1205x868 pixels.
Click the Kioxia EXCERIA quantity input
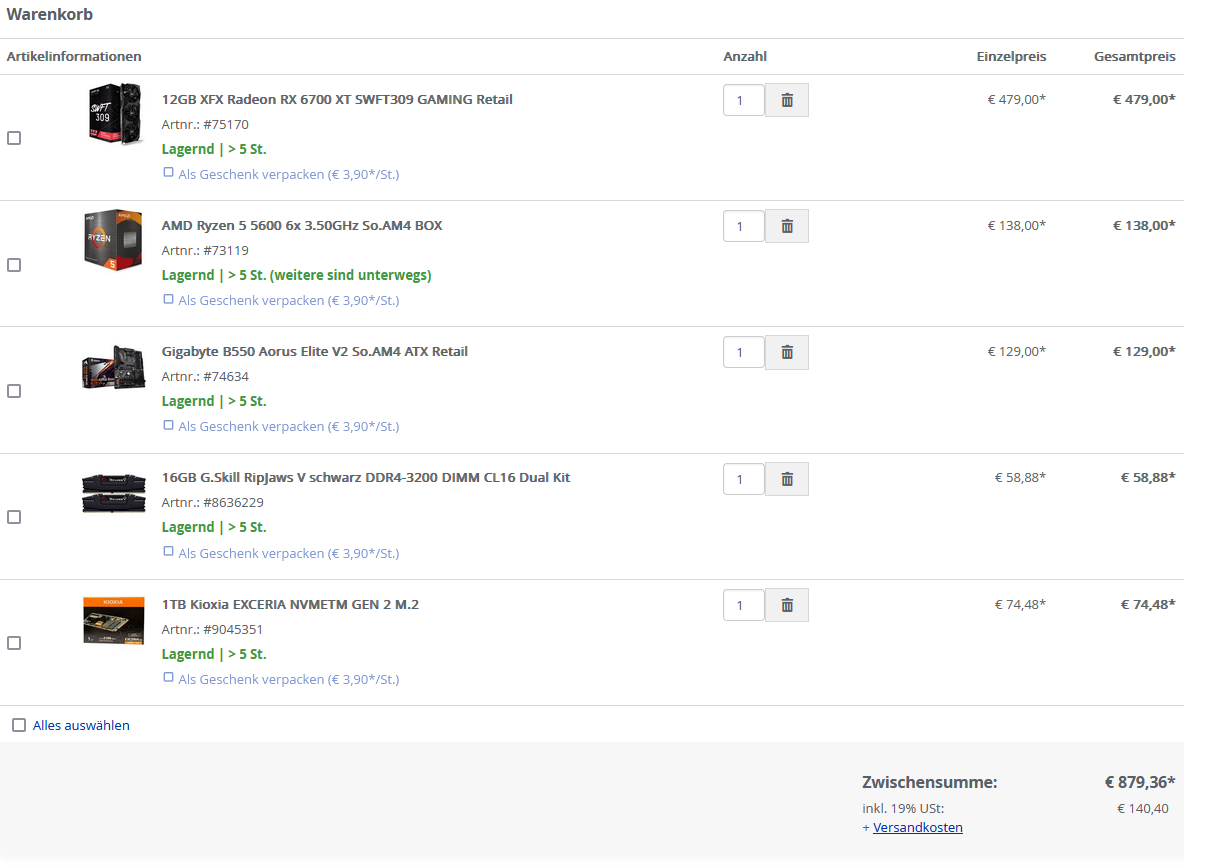click(743, 605)
